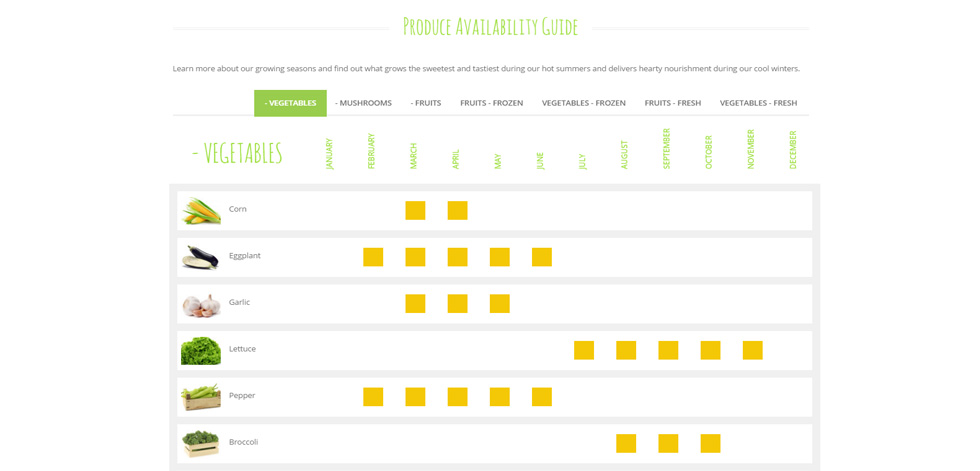Viewport: 980px width, 471px height.
Task: Click Pepper May availability square
Action: pyautogui.click(x=499, y=397)
